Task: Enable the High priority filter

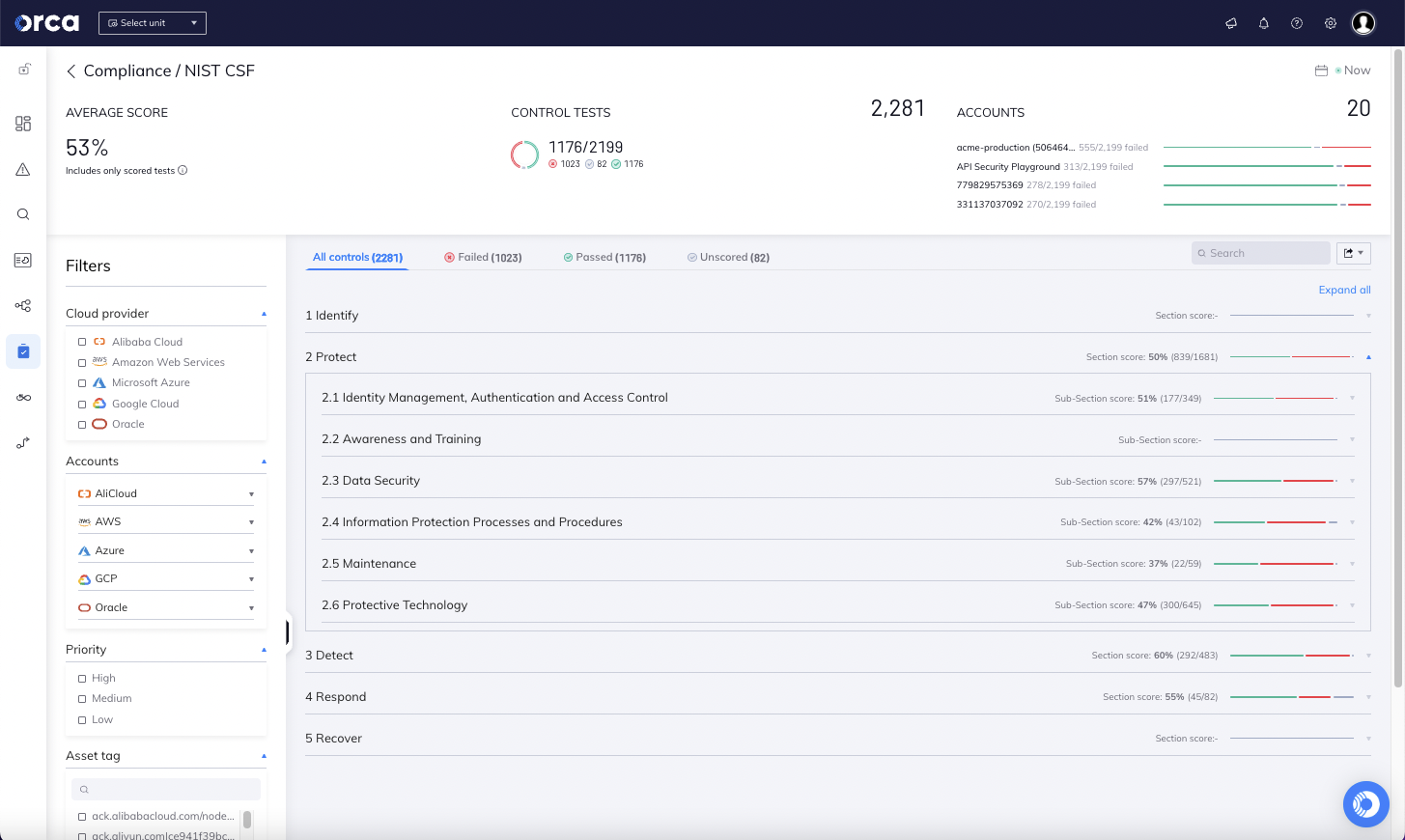Action: [82, 678]
